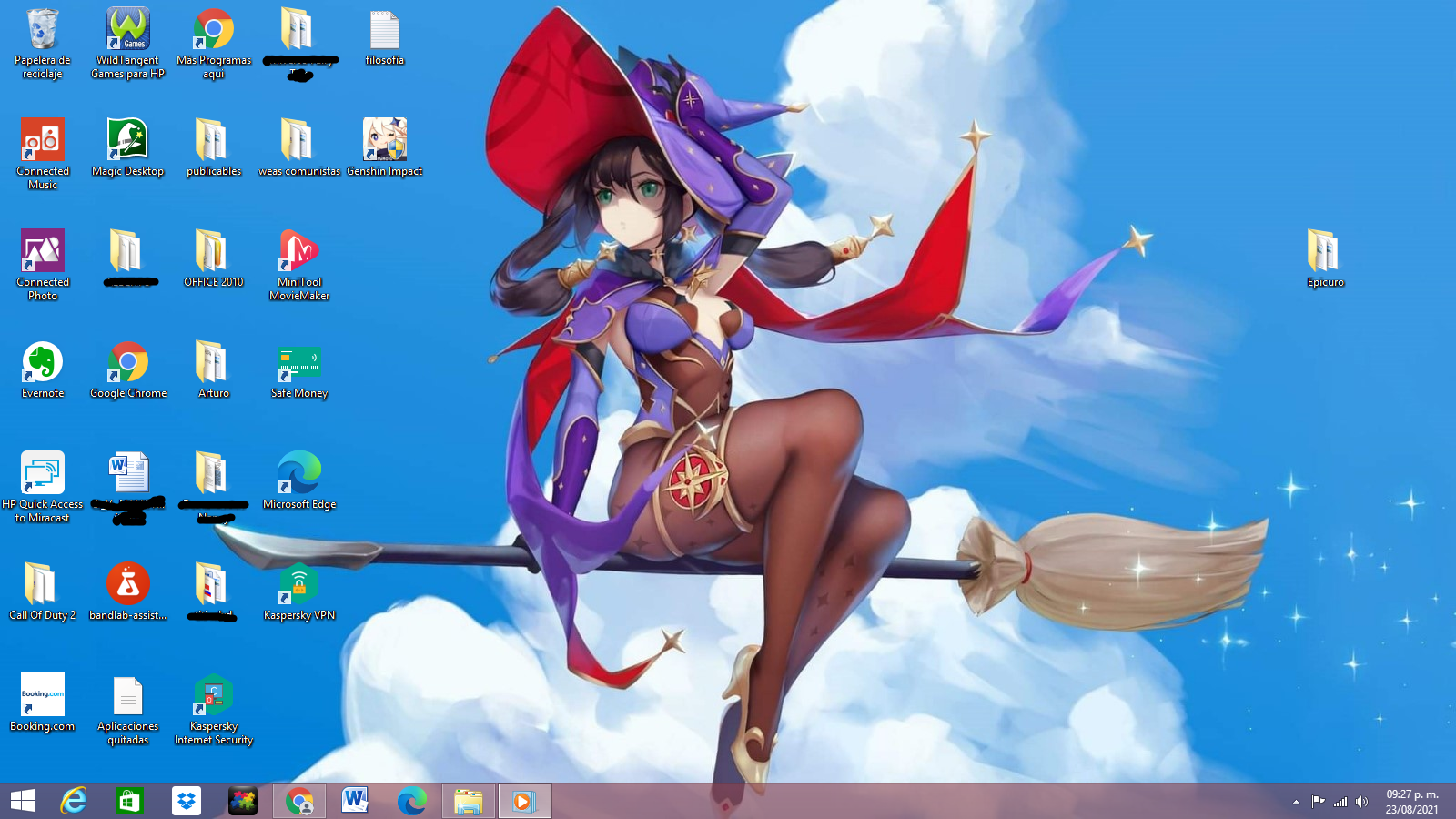Open Kaspersky VPN shortcut
The height and width of the screenshot is (819, 1456).
click(298, 591)
